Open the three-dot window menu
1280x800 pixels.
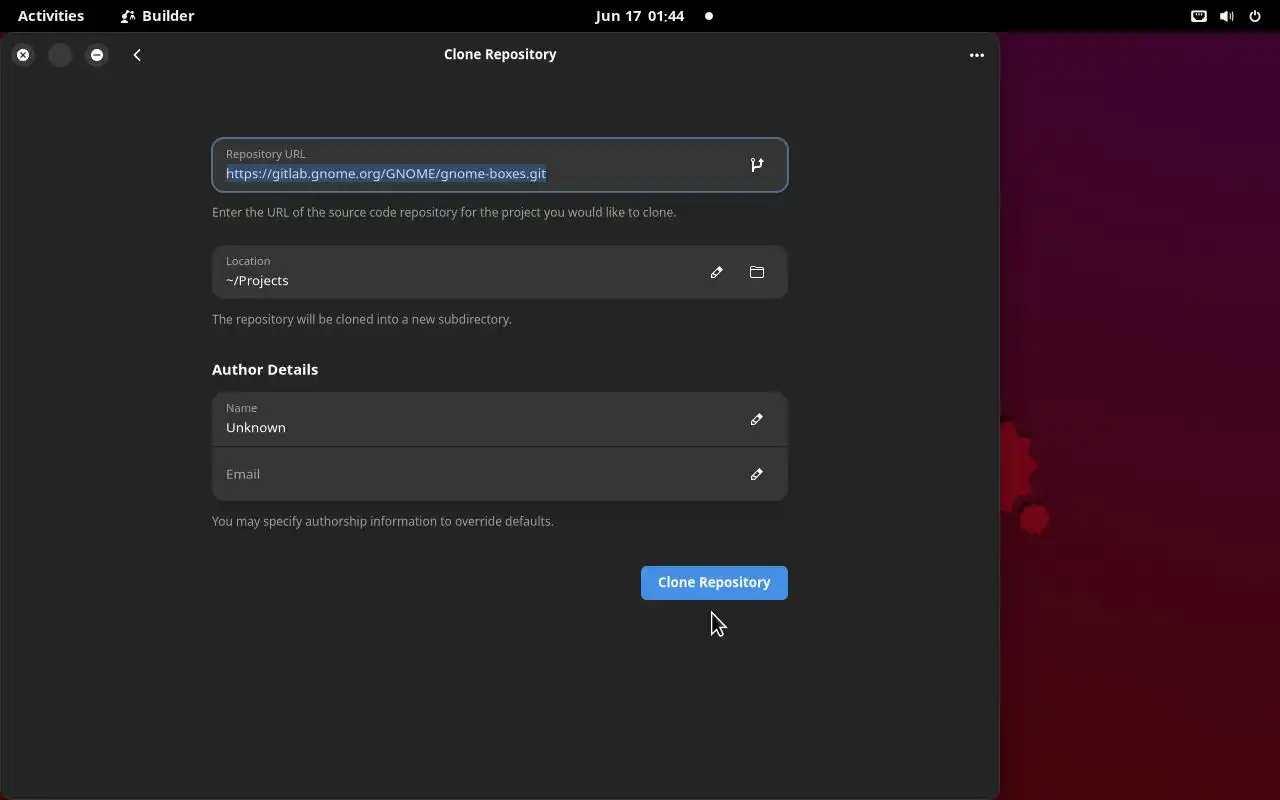point(977,55)
